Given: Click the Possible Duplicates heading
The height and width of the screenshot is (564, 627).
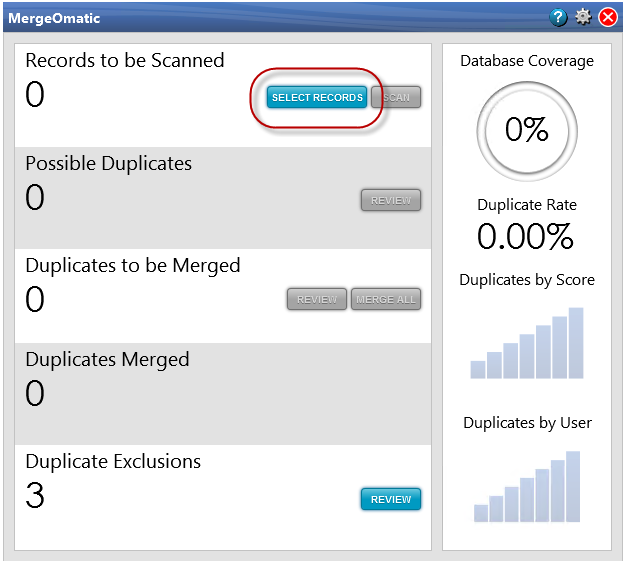Looking at the screenshot, I should click(x=109, y=164).
